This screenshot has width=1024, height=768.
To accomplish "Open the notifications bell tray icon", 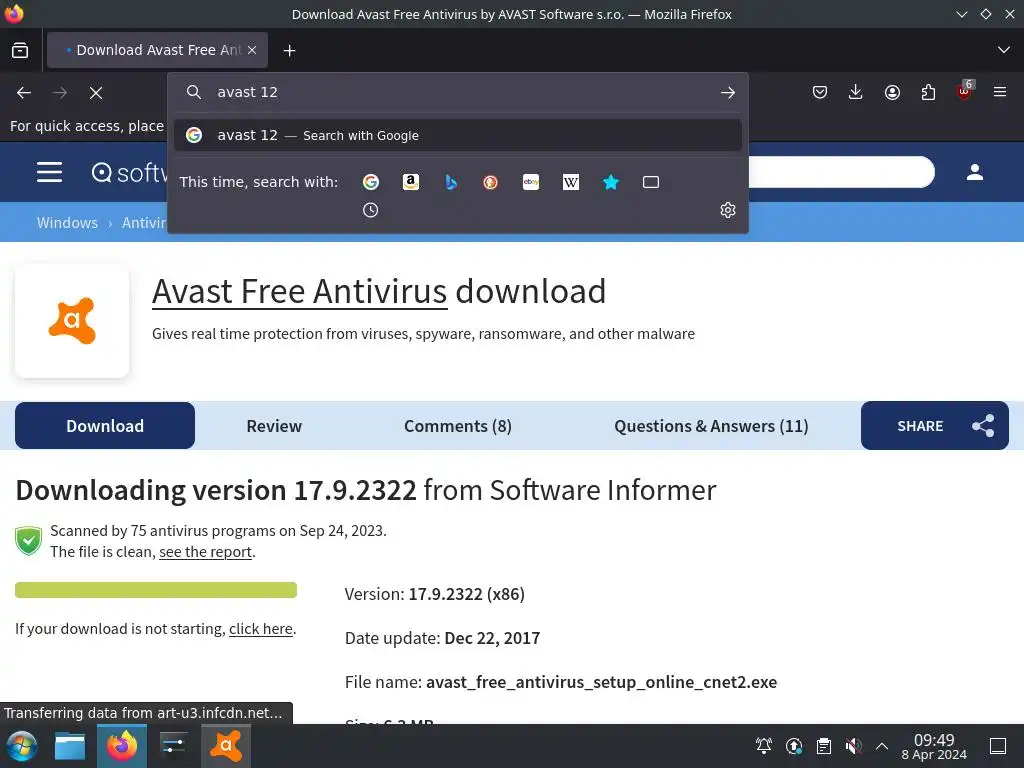I will pyautogui.click(x=763, y=746).
